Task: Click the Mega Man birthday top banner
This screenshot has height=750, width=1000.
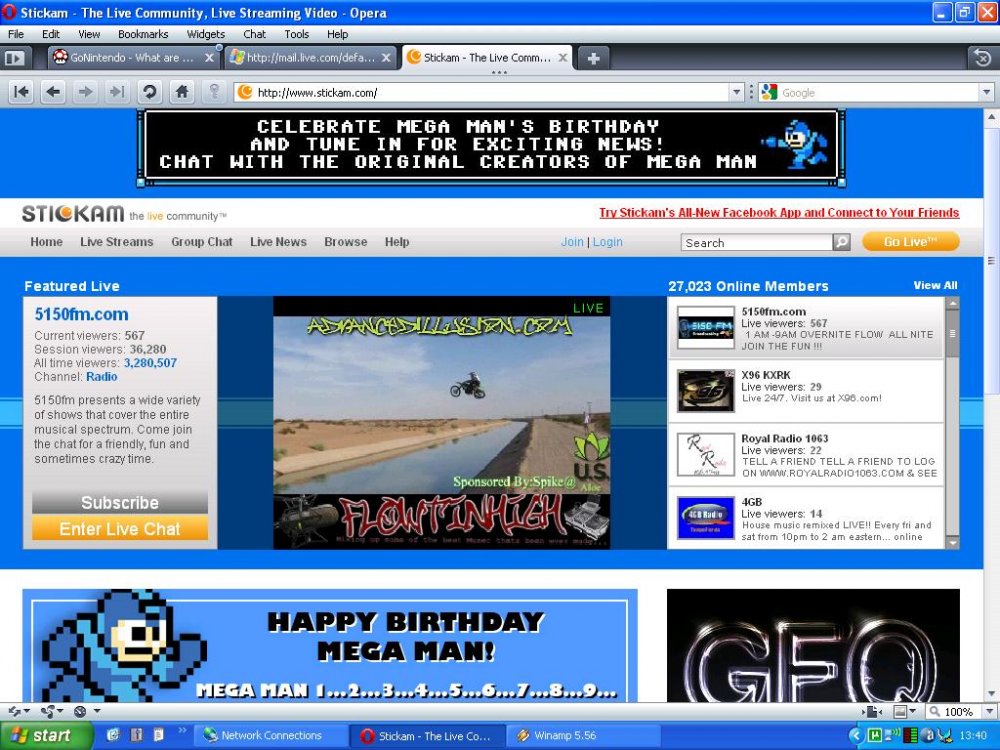Action: point(492,148)
